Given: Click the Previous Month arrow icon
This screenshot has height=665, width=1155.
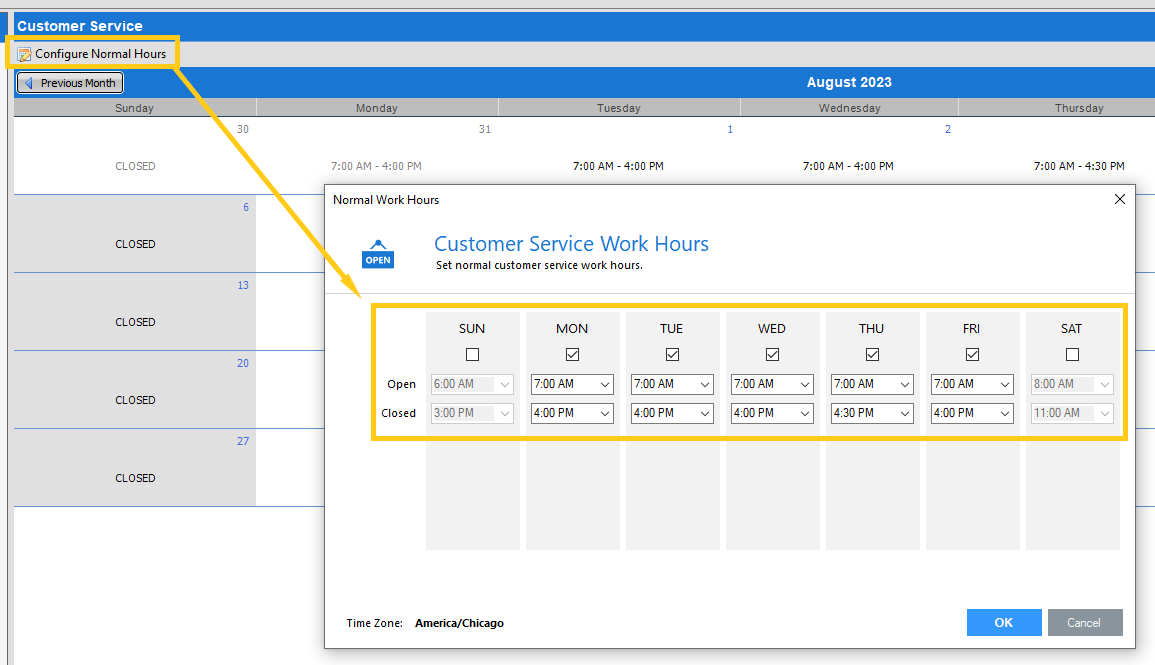Looking at the screenshot, I should tap(29, 83).
